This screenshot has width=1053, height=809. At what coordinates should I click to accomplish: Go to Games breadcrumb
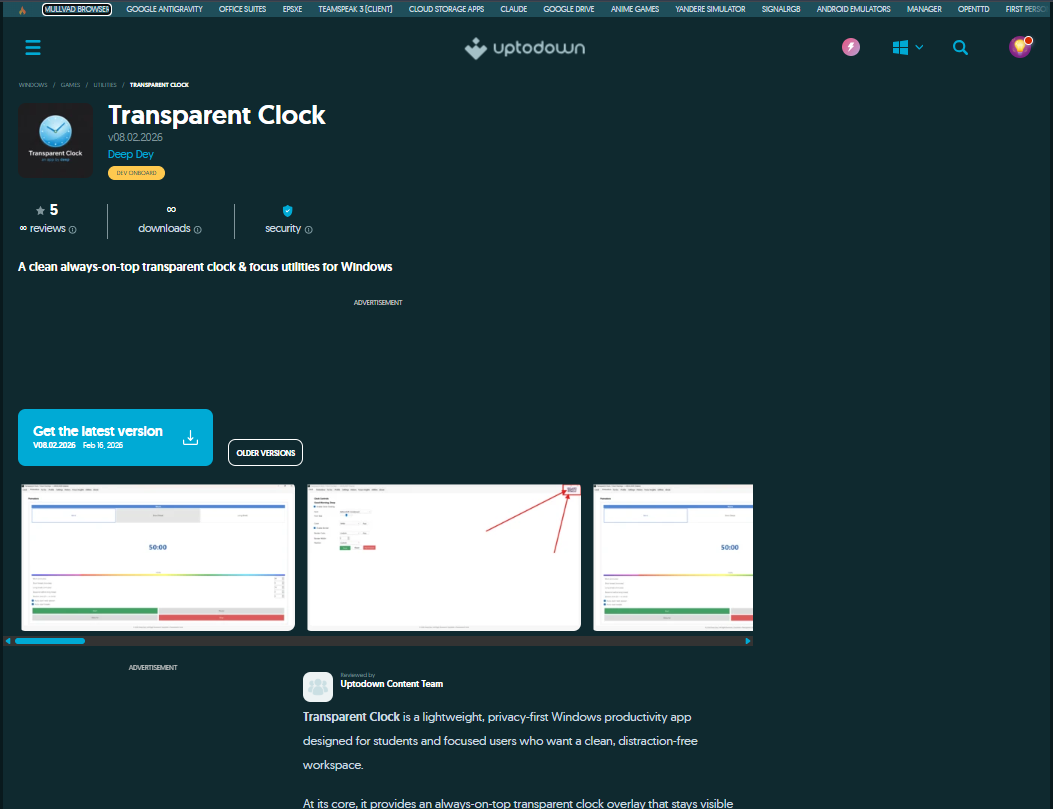click(x=71, y=85)
